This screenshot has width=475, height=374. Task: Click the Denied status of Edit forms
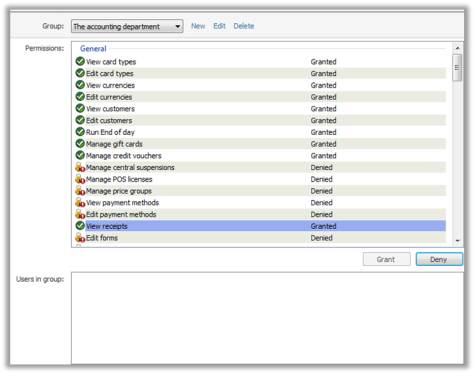[x=321, y=238]
